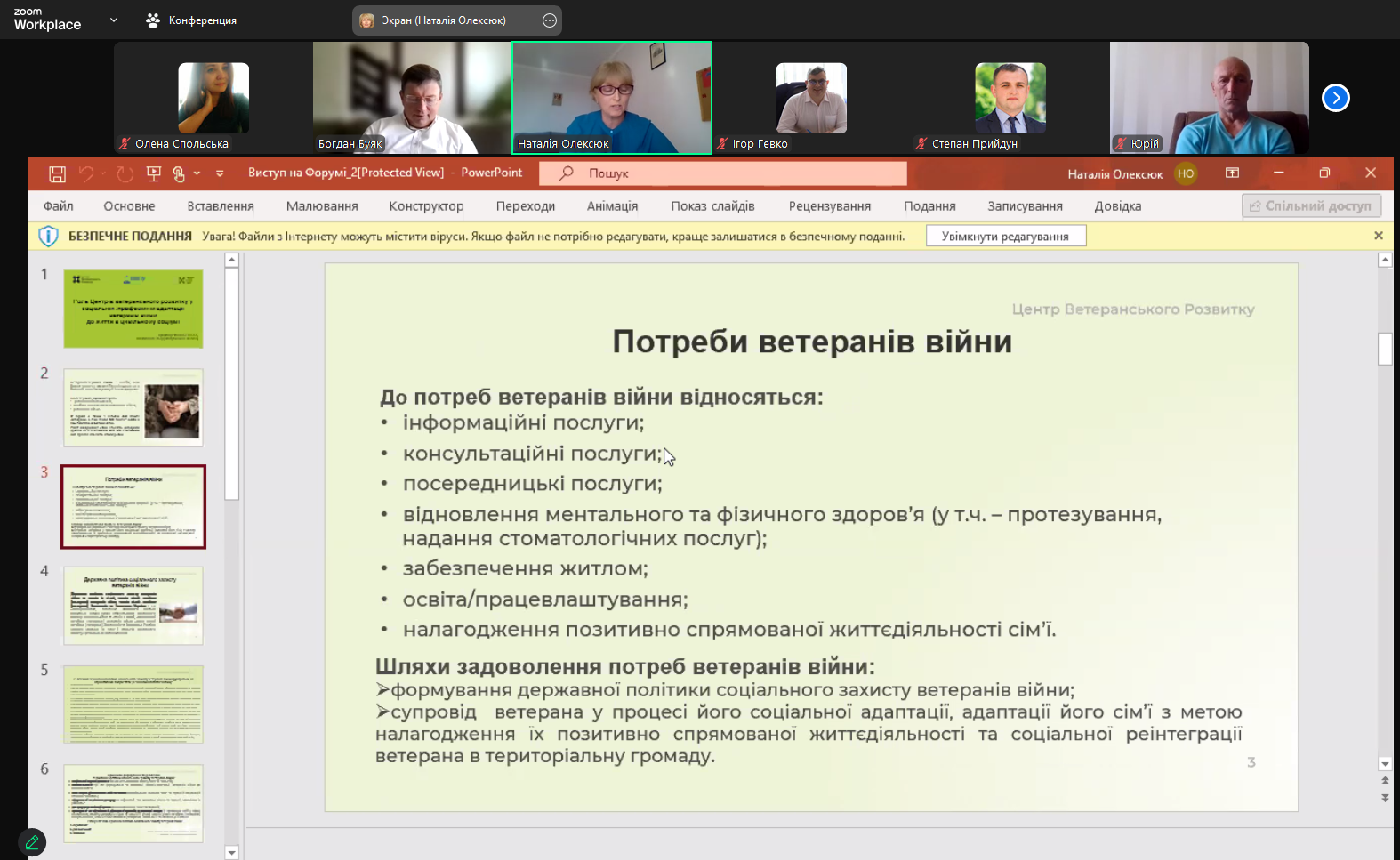The width and height of the screenshot is (1400, 860).
Task: Click the thumbnail pane scrollbar handle
Action: (x=232, y=384)
